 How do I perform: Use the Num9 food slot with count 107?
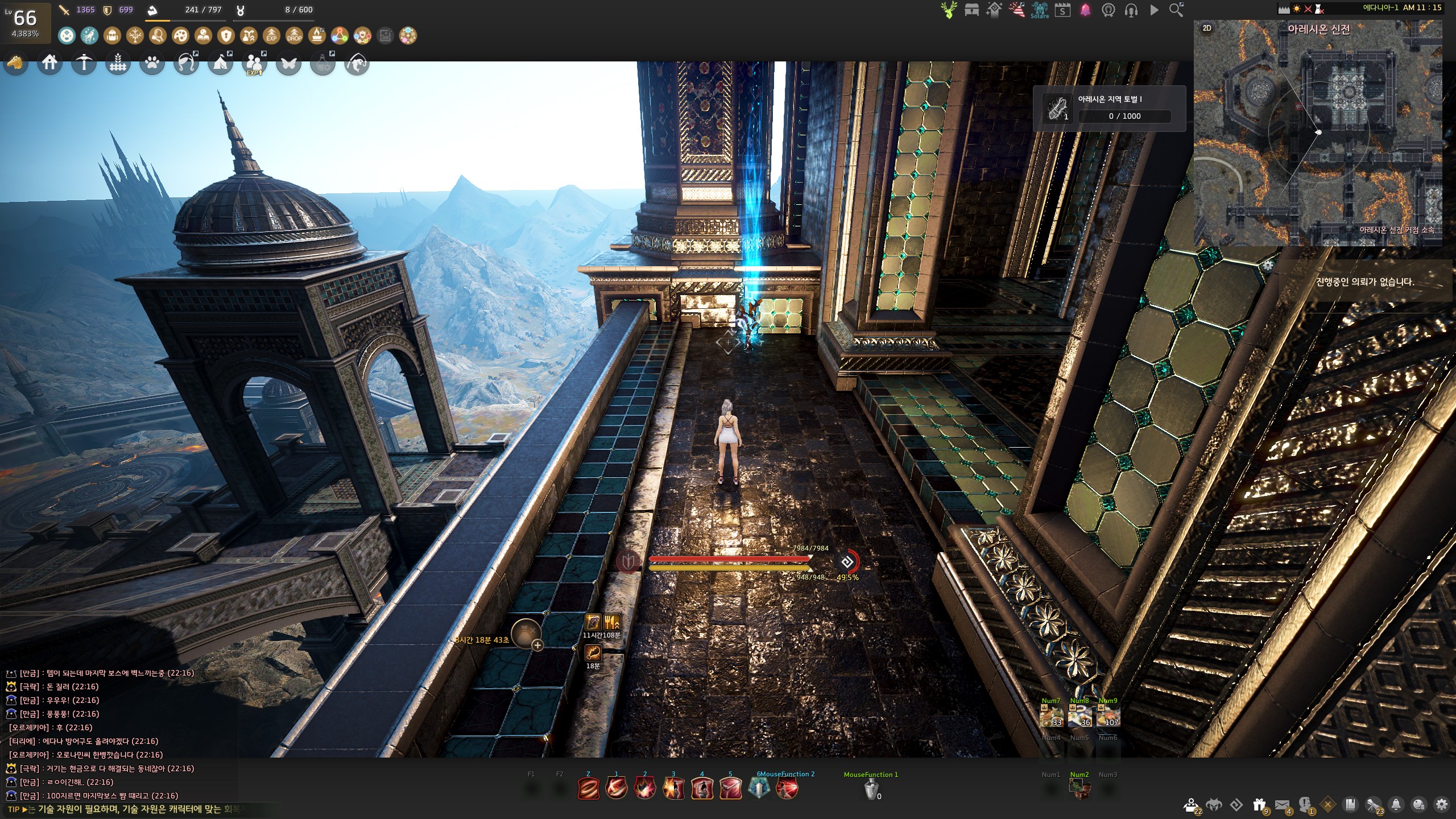[1108, 716]
